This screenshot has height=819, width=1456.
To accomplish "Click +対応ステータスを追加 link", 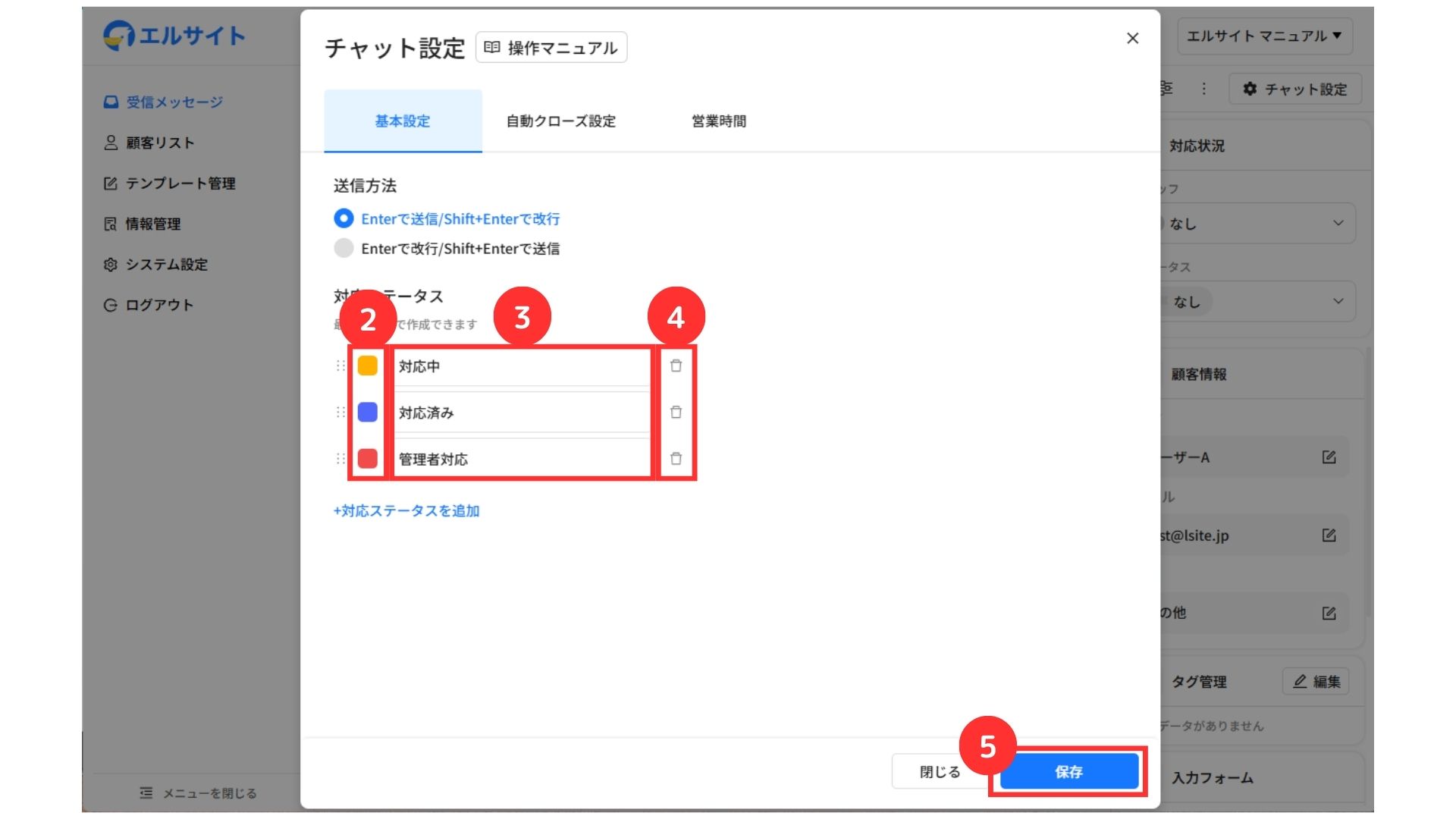I will (x=406, y=511).
